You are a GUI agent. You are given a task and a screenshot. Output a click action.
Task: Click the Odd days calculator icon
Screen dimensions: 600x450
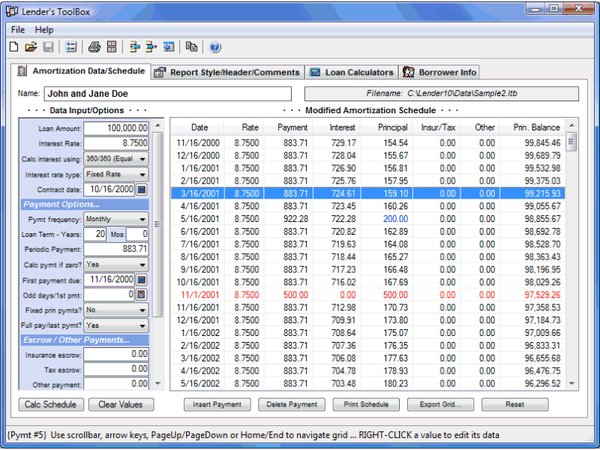(142, 295)
